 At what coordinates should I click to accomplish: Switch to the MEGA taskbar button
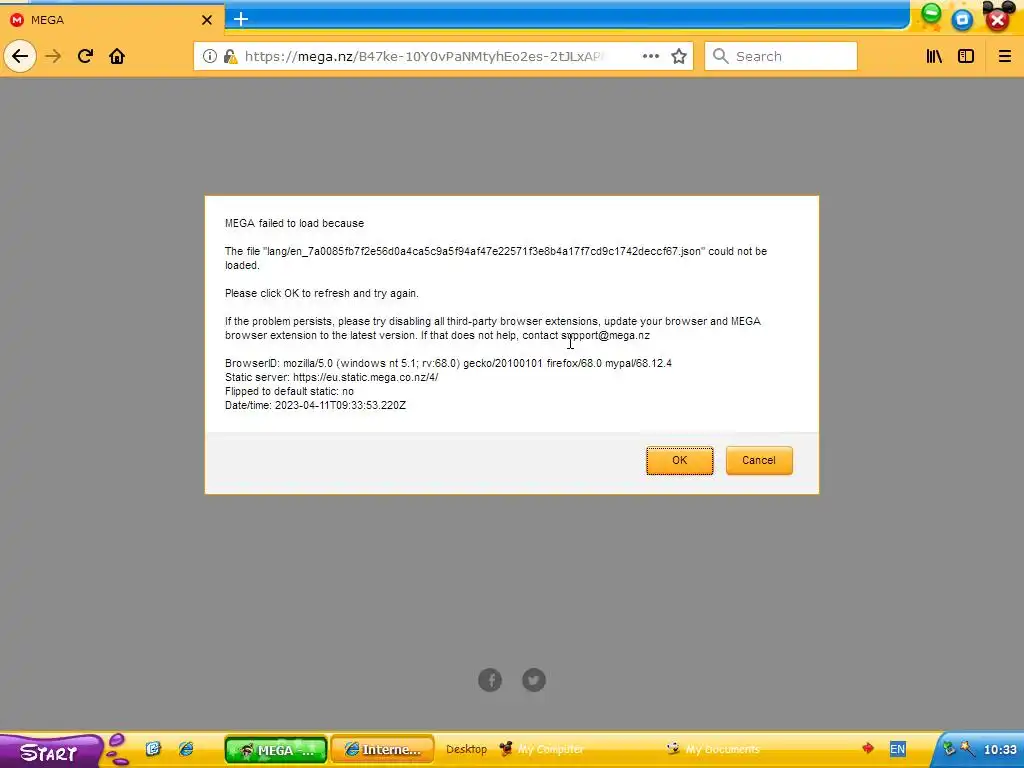coord(276,750)
